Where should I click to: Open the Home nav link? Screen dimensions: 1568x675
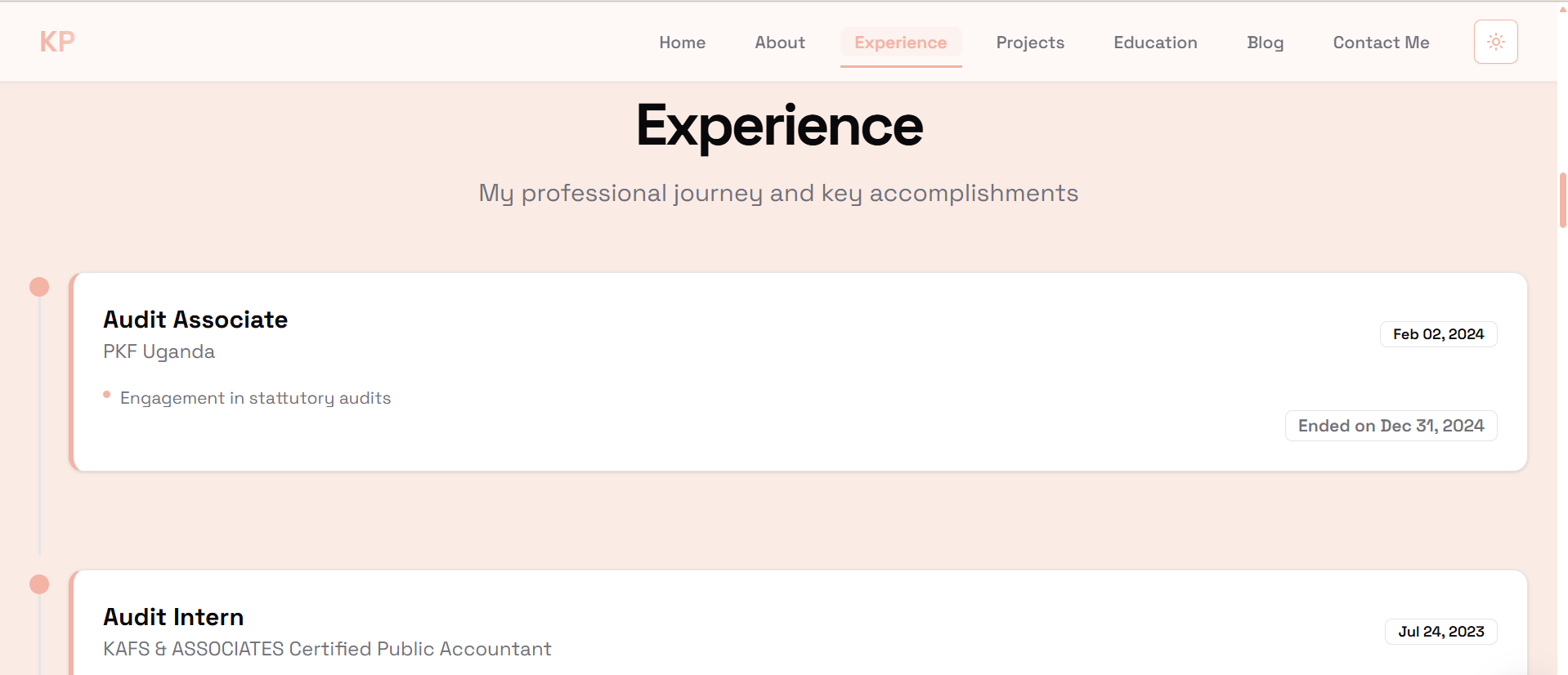[682, 42]
